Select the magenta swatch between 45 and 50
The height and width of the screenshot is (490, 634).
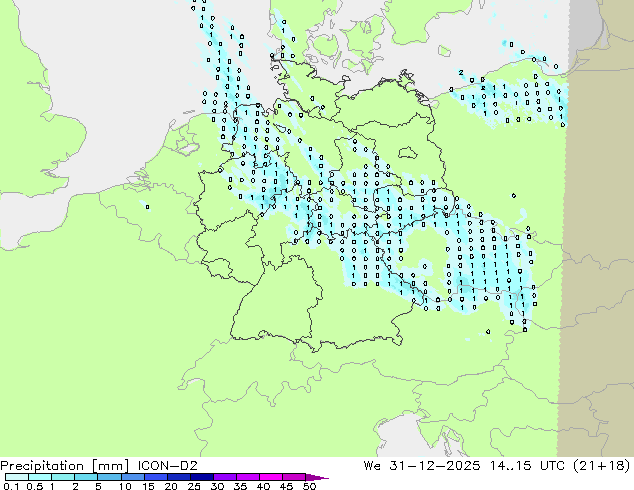294,477
